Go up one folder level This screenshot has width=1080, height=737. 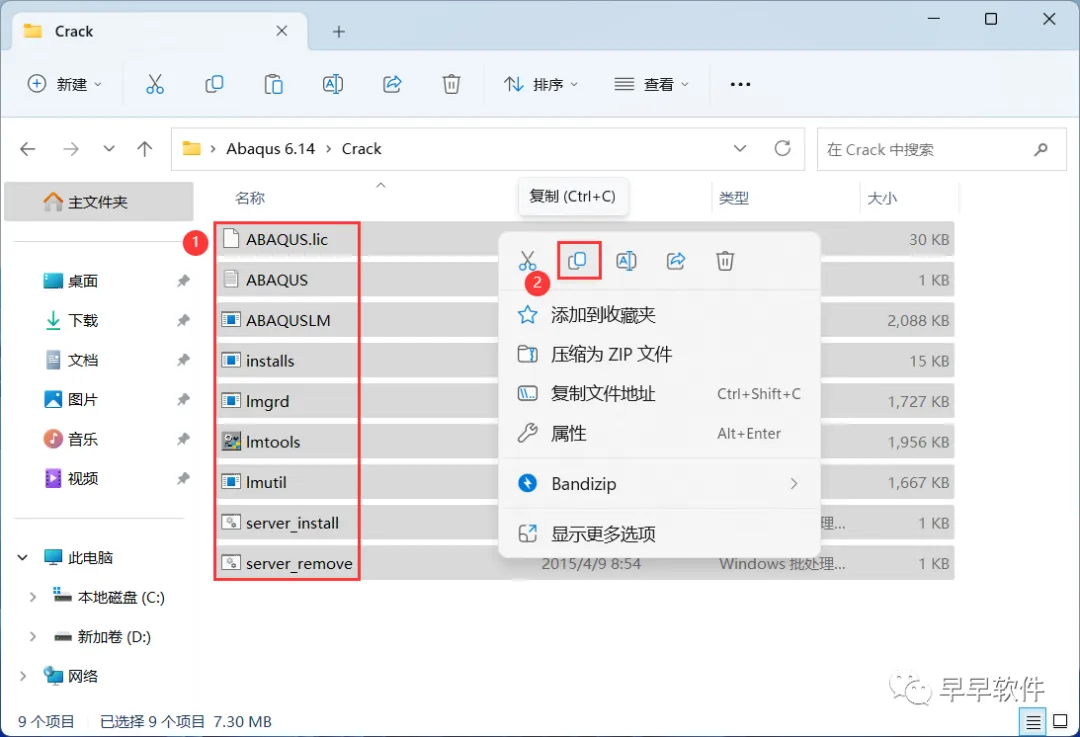click(145, 149)
